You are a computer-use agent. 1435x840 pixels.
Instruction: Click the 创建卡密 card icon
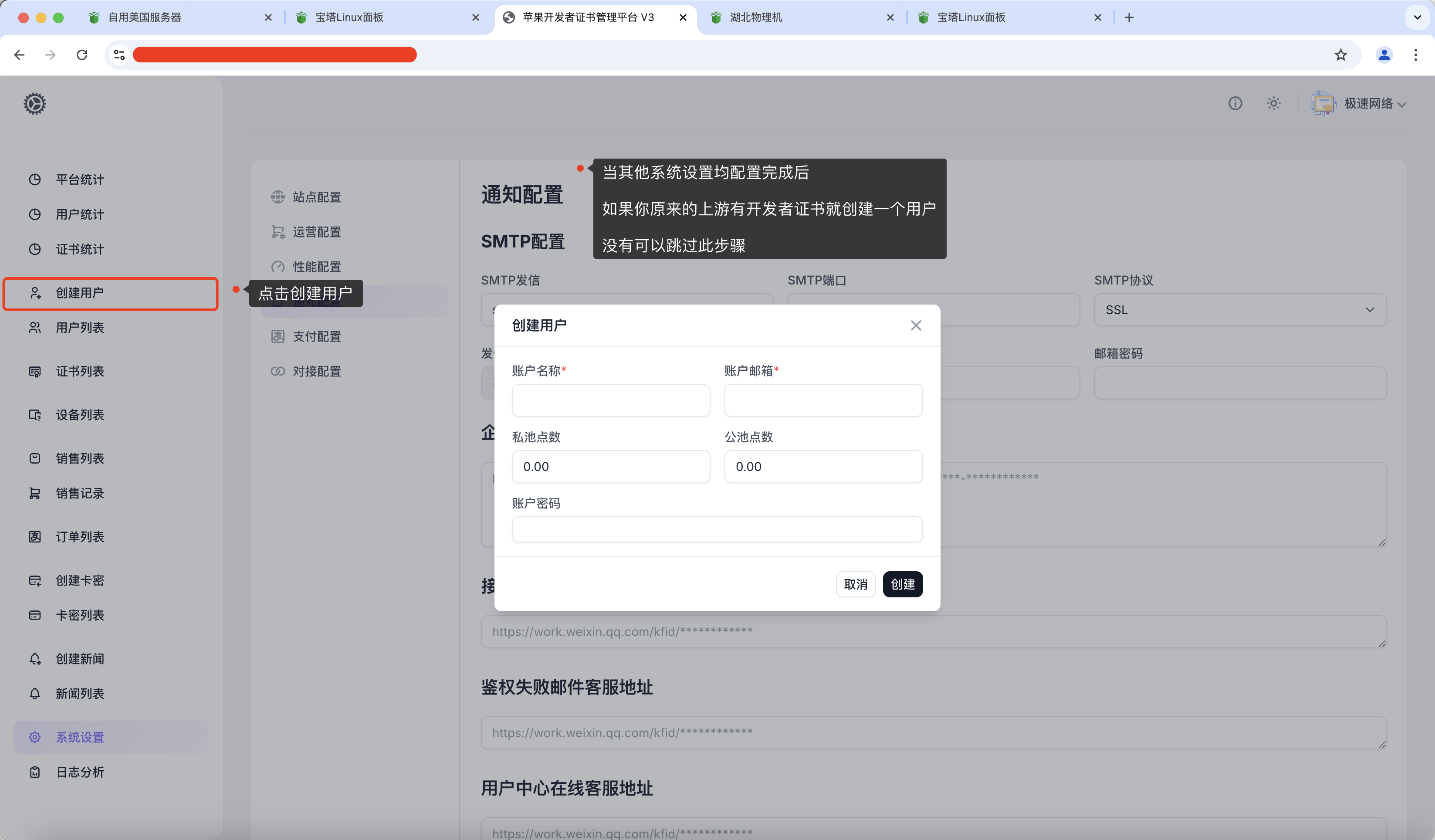(x=35, y=580)
